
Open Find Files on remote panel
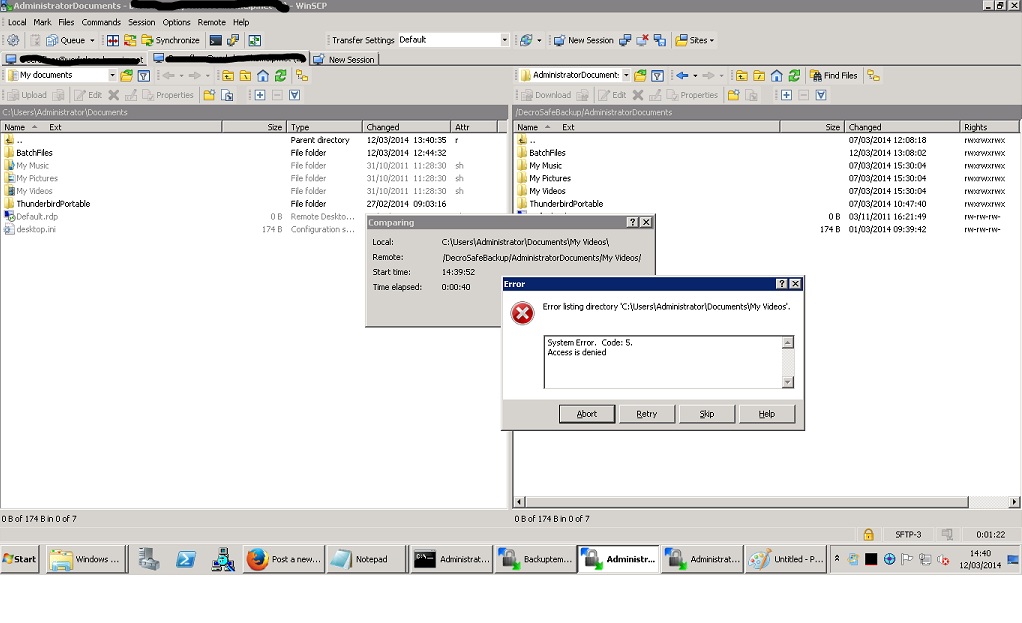pyautogui.click(x=833, y=75)
